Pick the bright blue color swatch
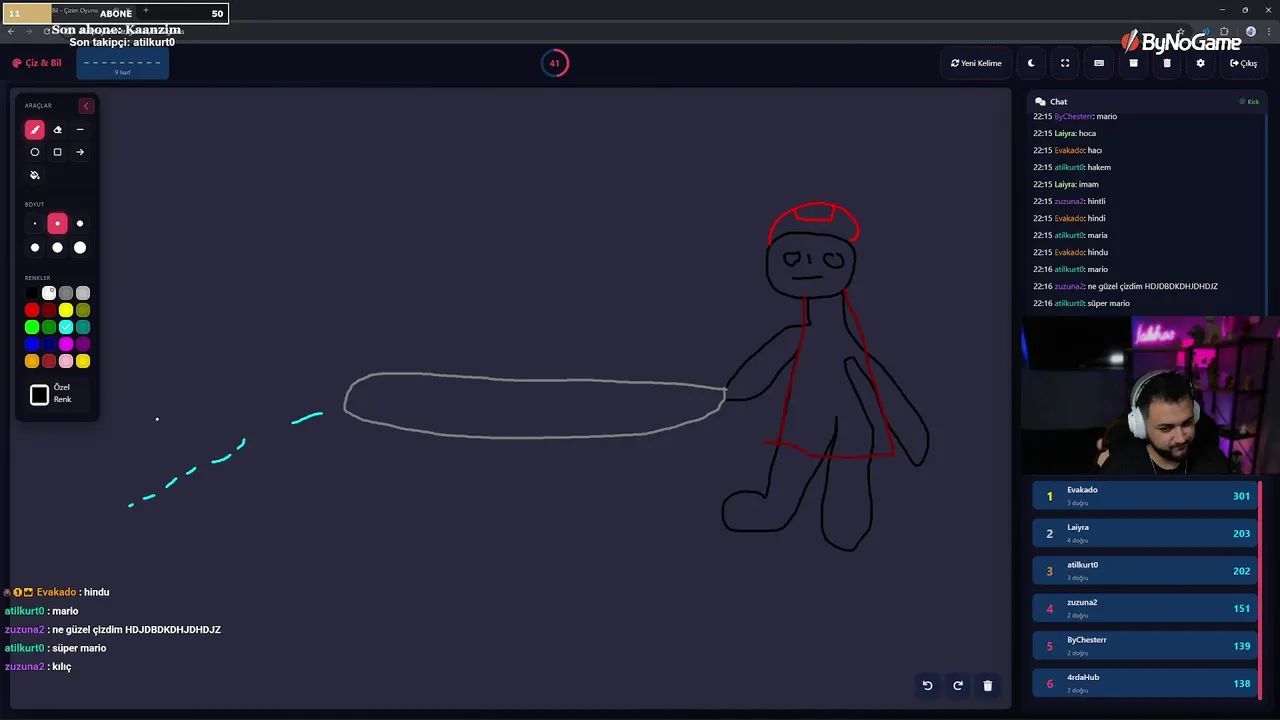The image size is (1280, 720). point(32,344)
